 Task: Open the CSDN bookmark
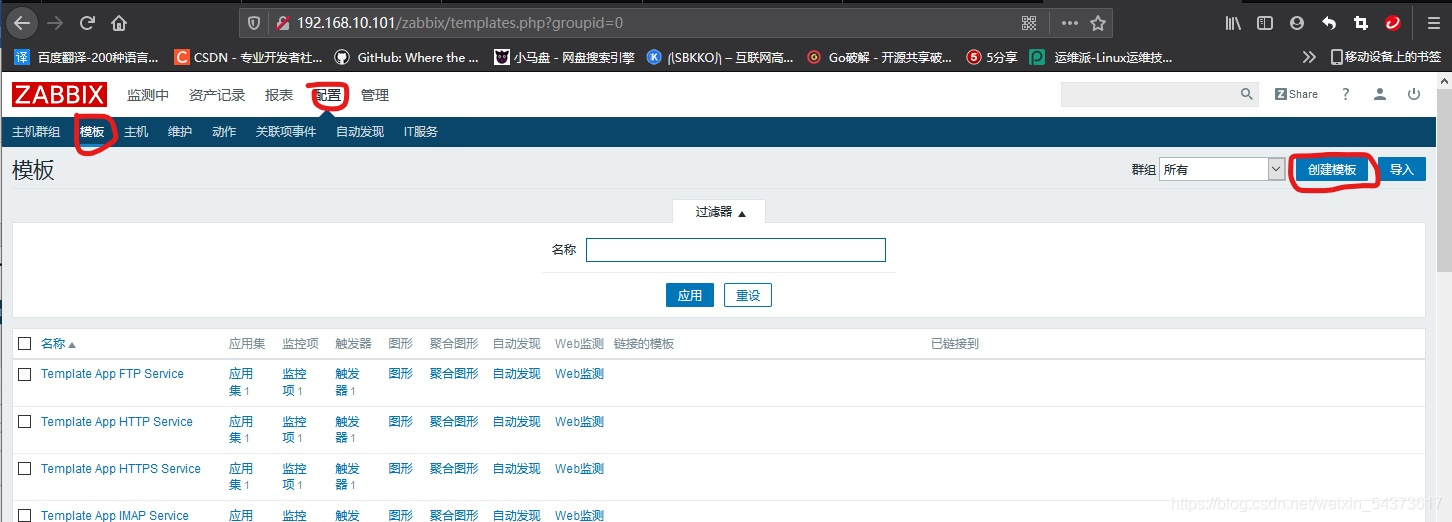coord(248,57)
